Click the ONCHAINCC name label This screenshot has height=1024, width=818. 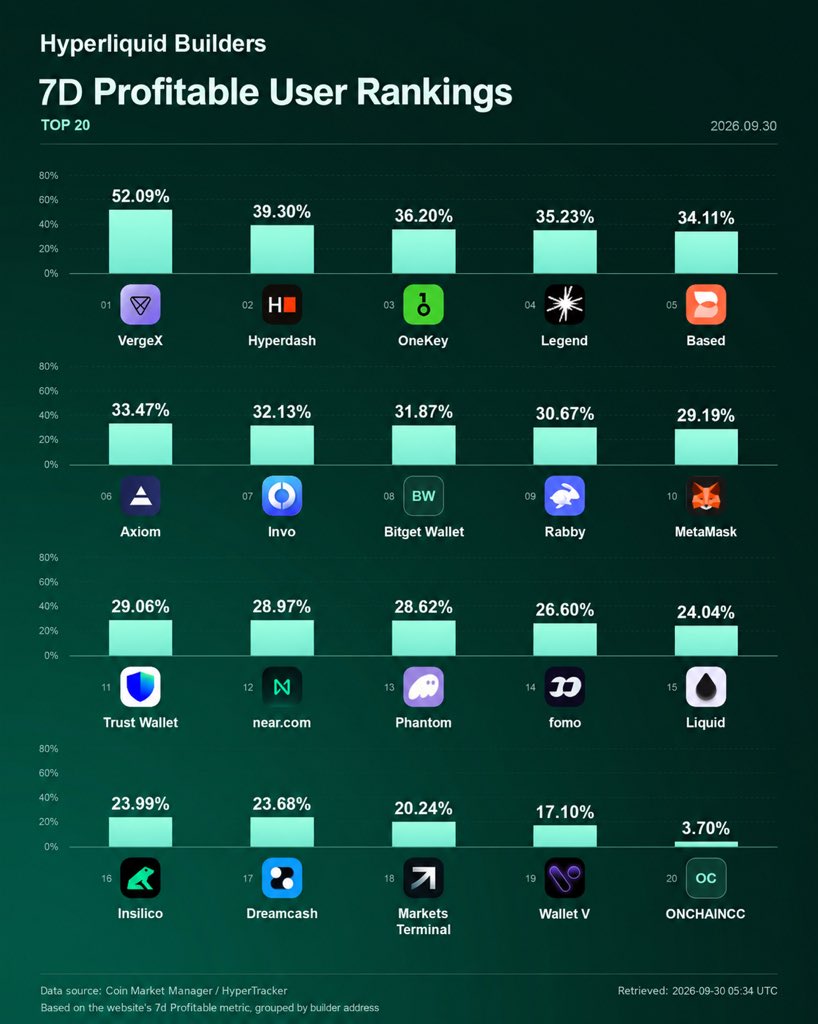coord(706,914)
